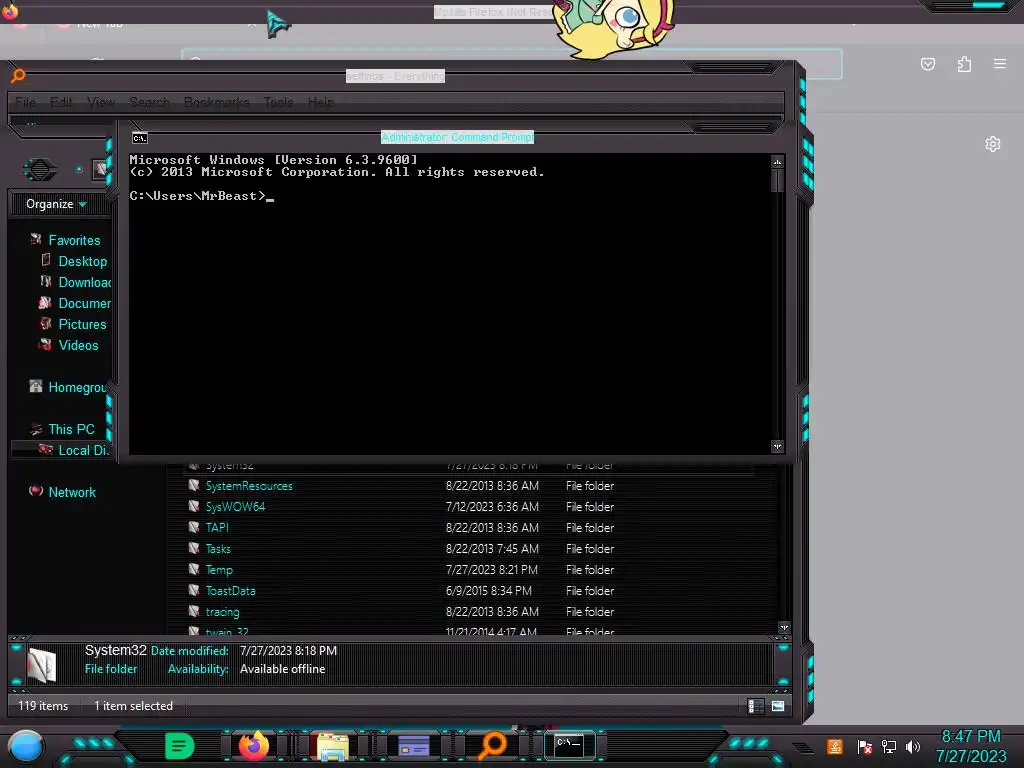Open the network tray icon
The image size is (1024, 768).
888,746
